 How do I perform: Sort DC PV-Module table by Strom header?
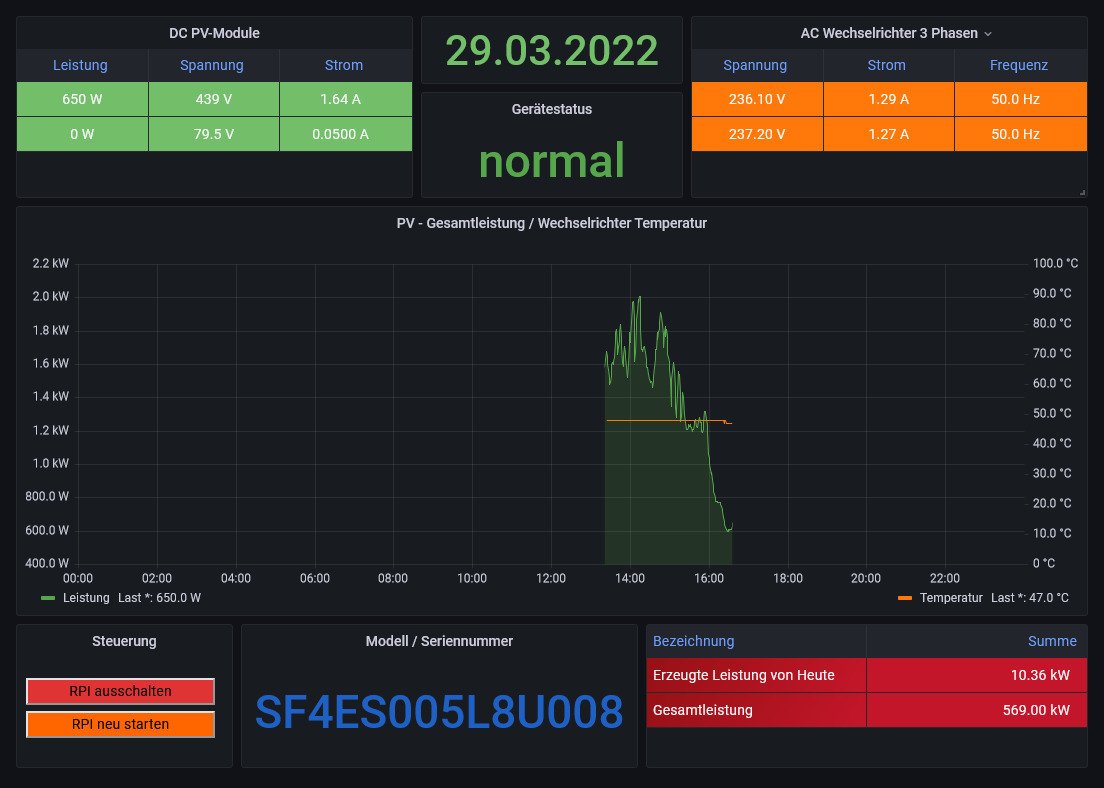point(344,65)
